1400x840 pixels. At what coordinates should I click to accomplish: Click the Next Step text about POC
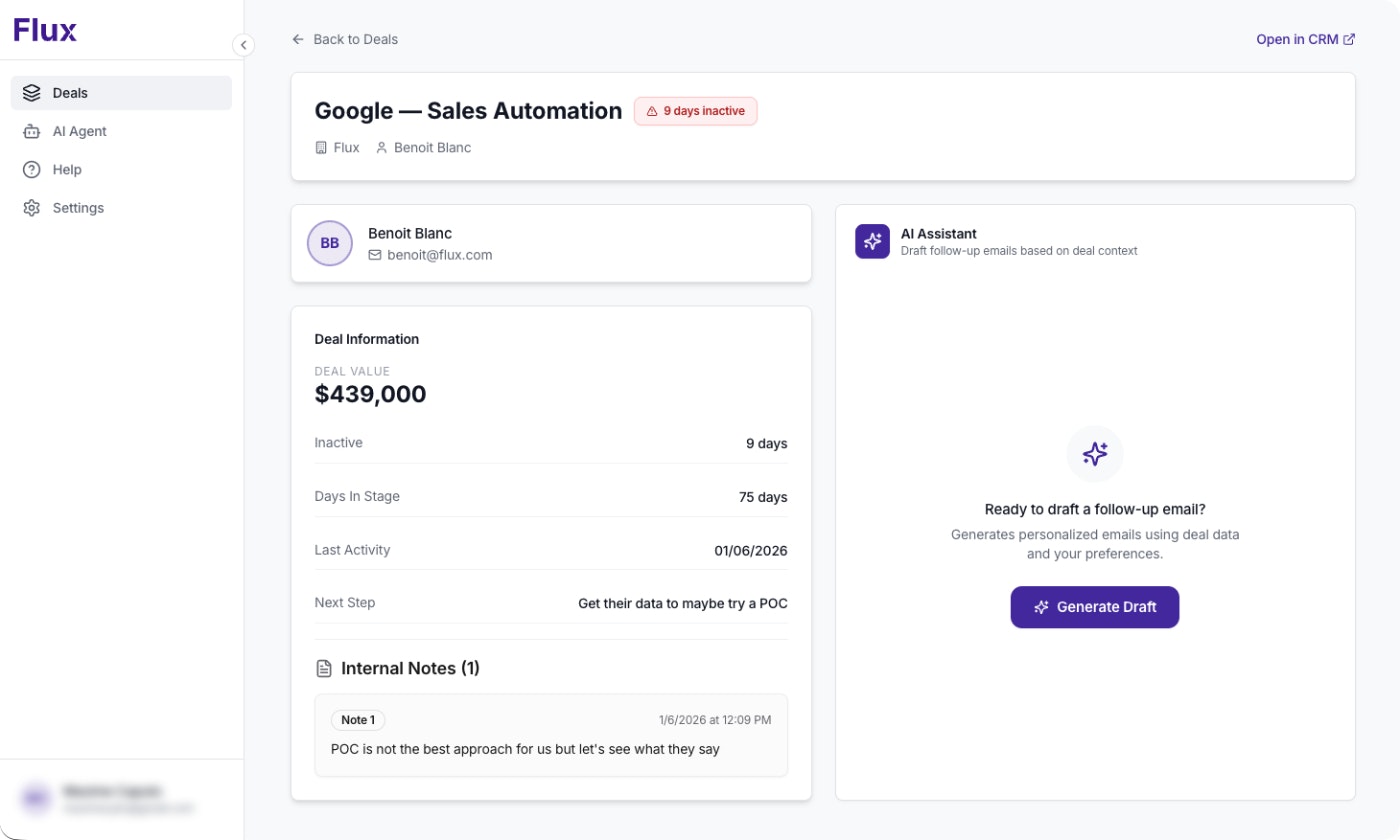[683, 603]
